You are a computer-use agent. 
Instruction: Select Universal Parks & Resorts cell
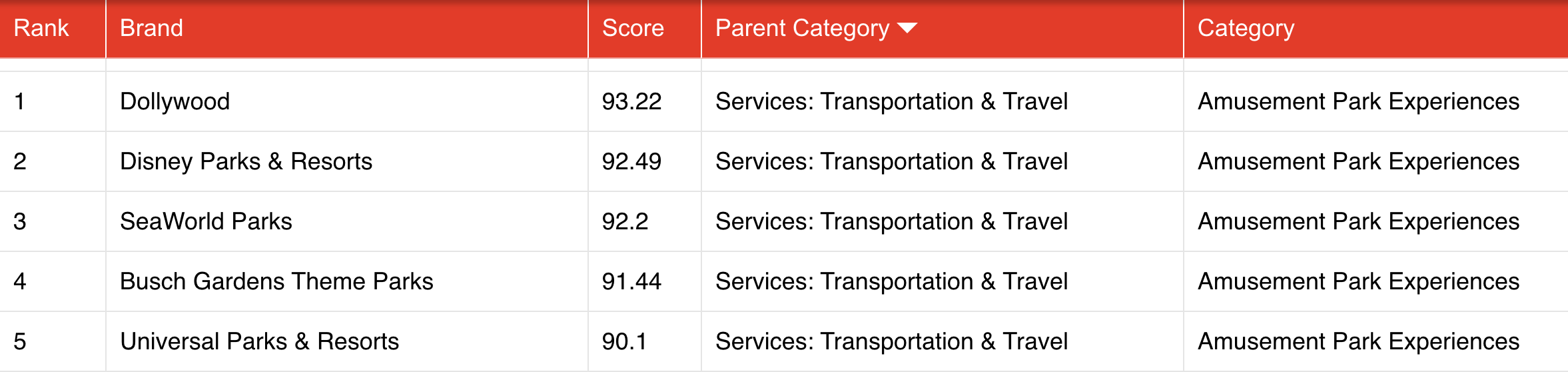point(259,341)
